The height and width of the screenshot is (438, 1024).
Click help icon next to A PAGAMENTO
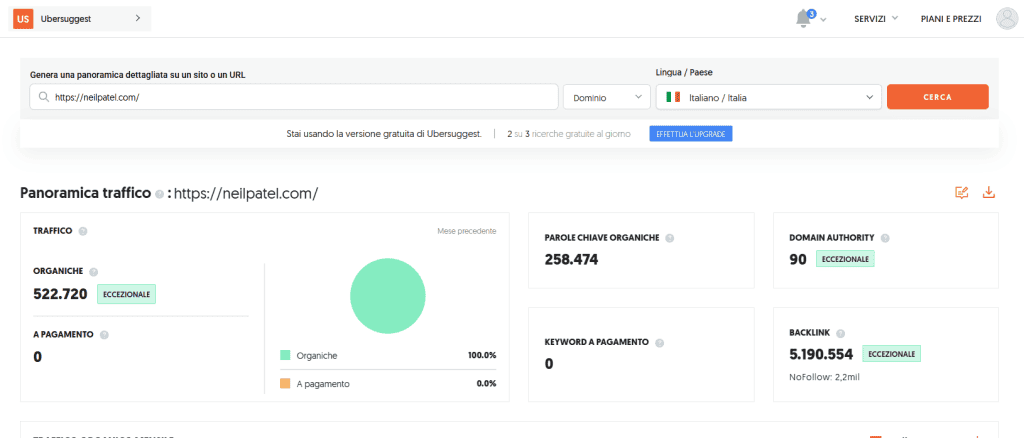click(104, 335)
